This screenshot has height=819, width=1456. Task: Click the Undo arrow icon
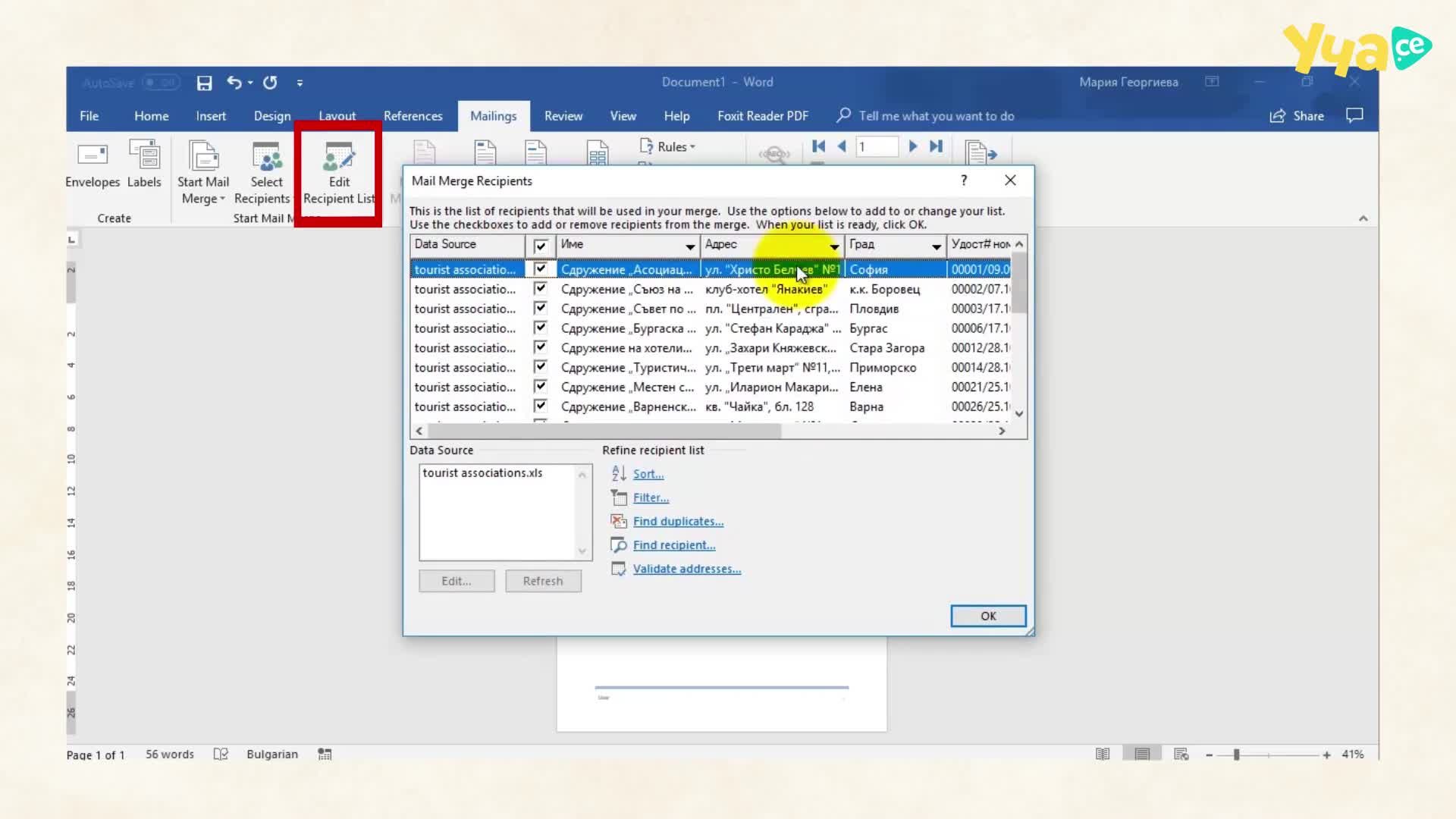tap(234, 83)
